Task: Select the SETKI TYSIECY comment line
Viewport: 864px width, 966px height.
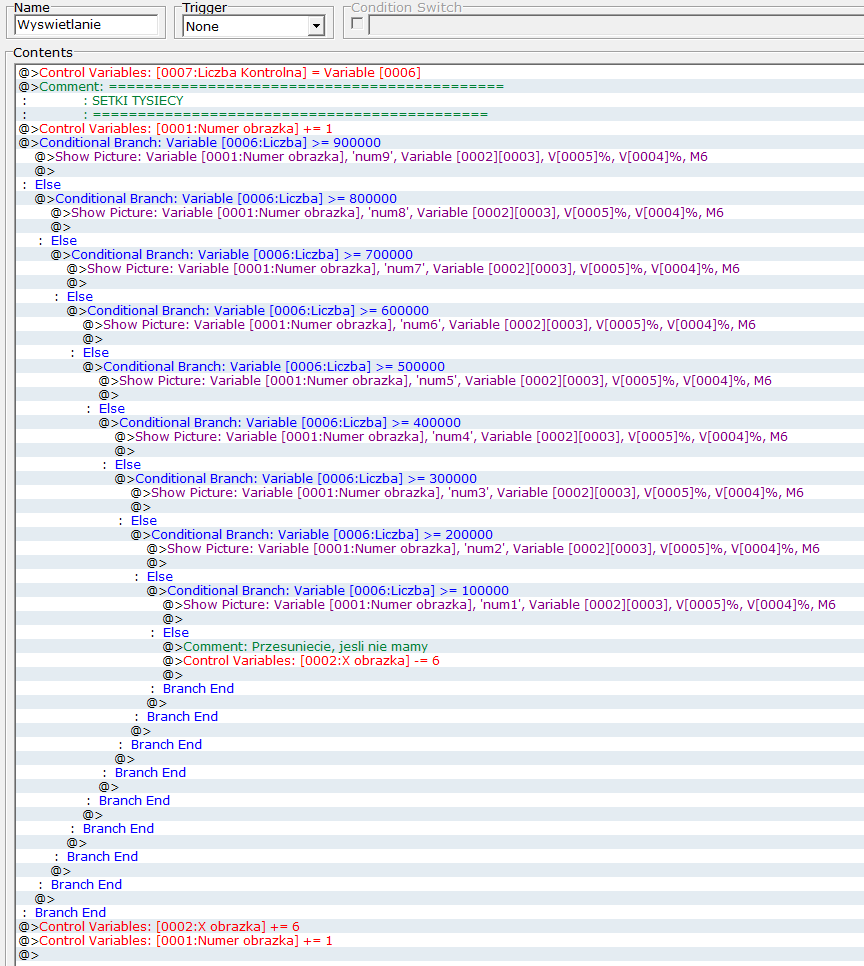Action: click(137, 100)
